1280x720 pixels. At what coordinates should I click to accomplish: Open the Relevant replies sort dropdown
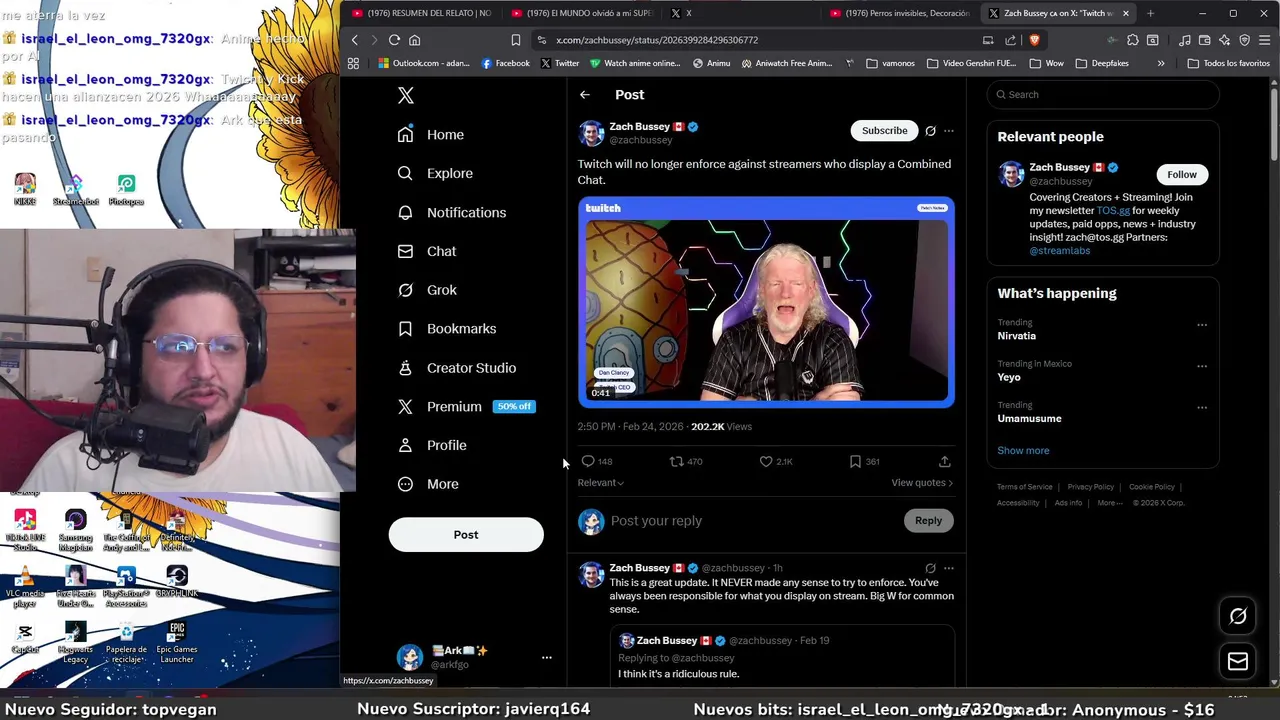[x=600, y=483]
